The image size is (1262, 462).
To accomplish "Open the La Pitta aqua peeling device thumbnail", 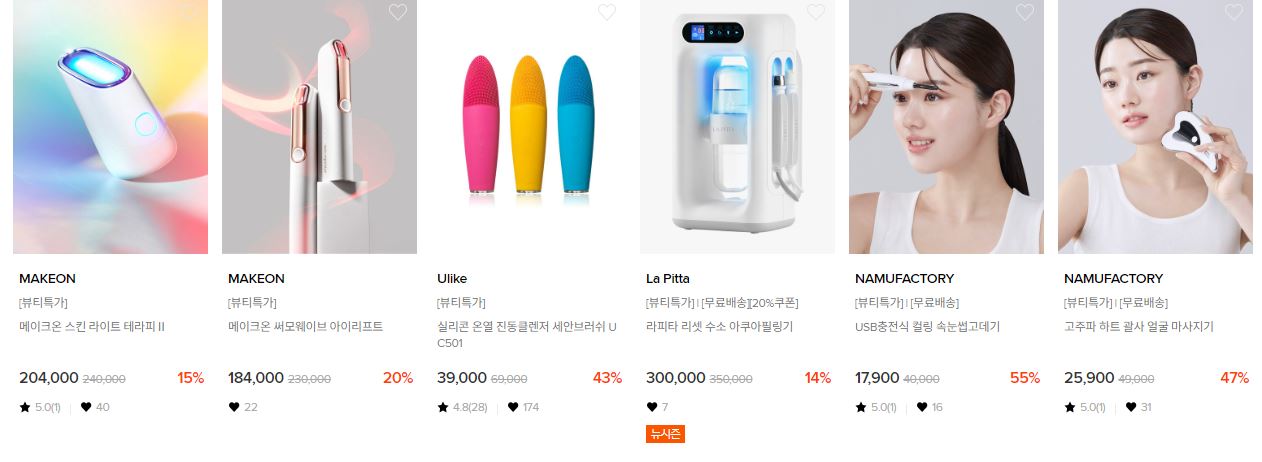I will [737, 127].
